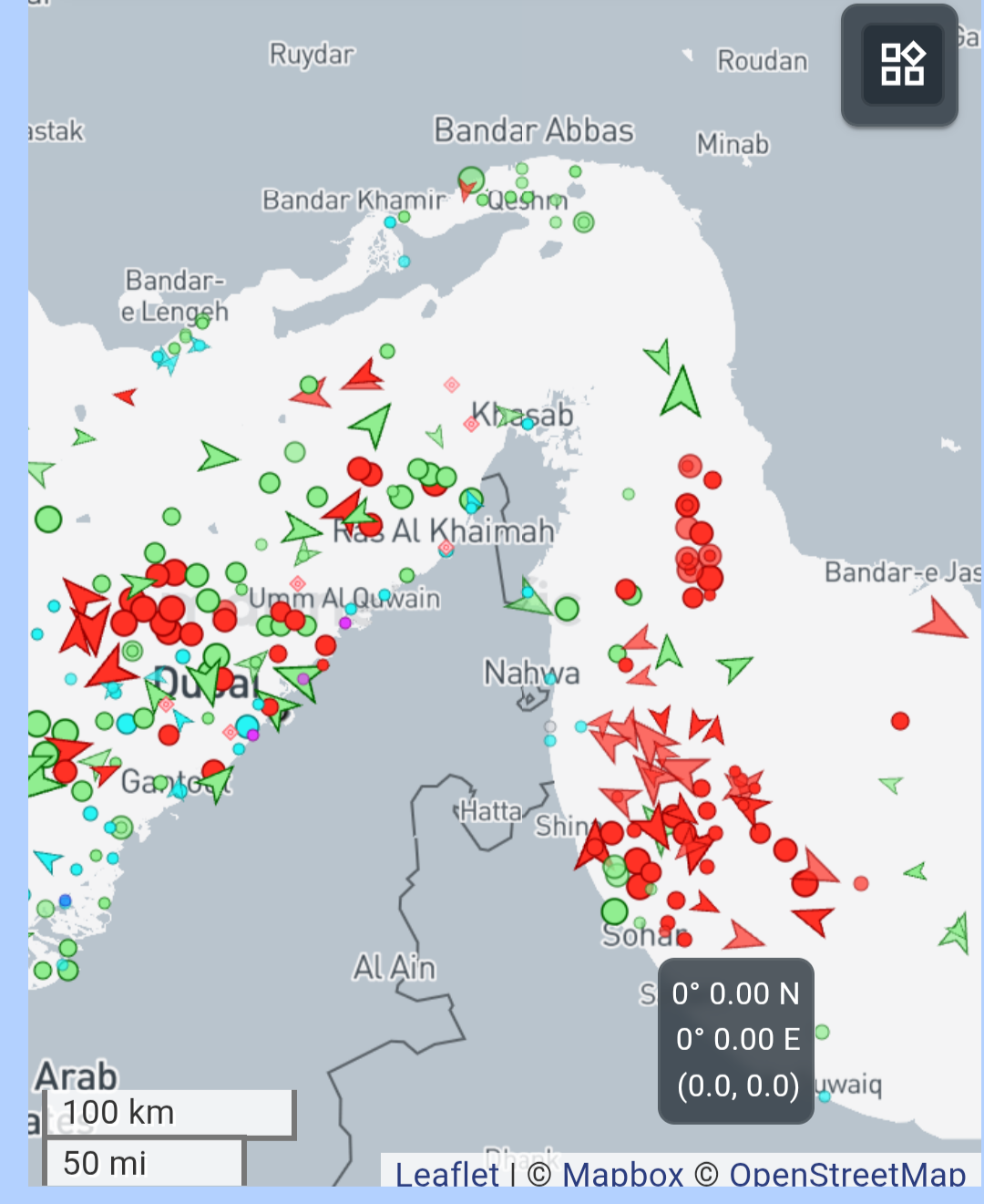This screenshot has height=1204, width=984.
Task: Select the pink dot vessel east of Sohar
Action: 861,883
